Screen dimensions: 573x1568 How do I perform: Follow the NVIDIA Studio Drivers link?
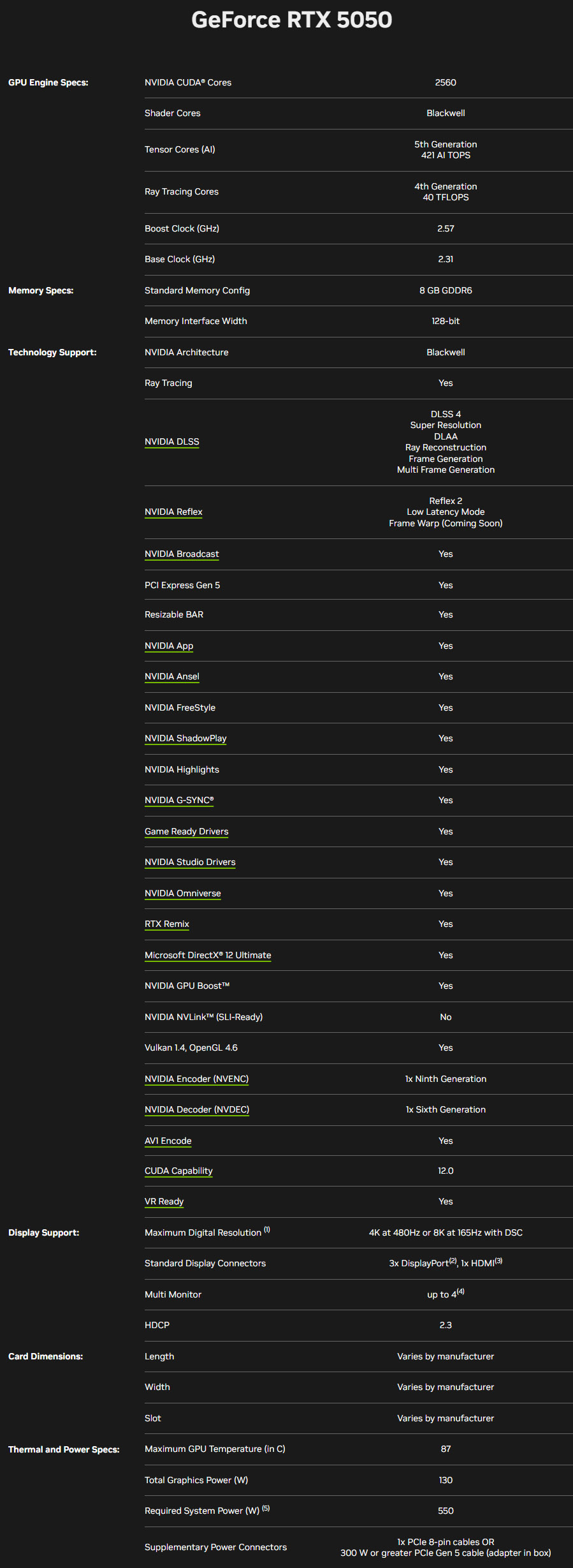(190, 862)
